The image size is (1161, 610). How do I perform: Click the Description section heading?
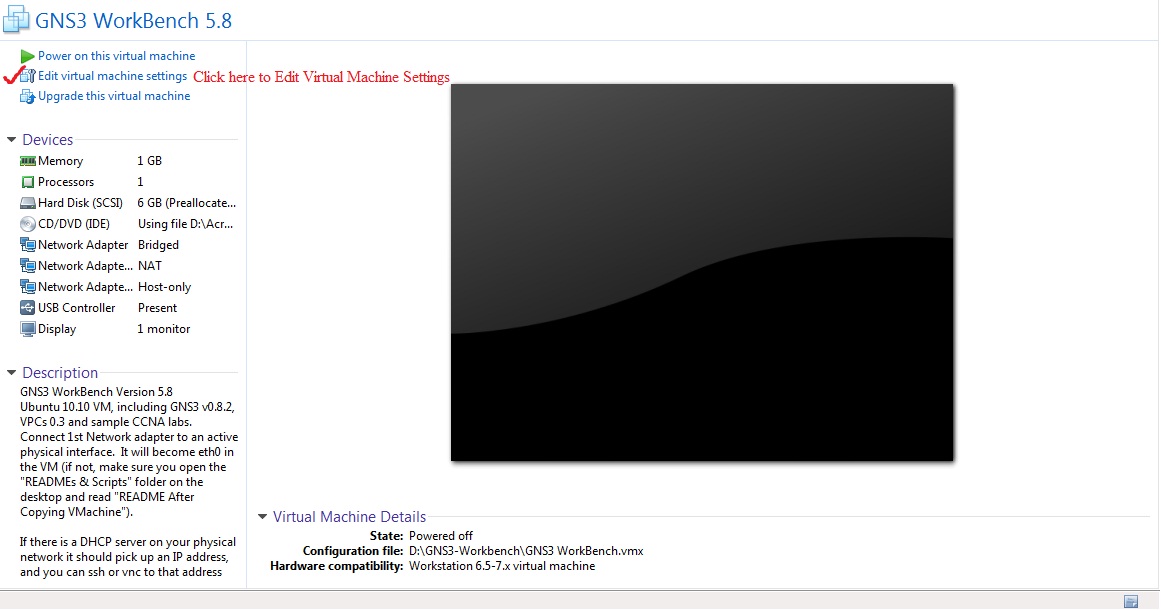[60, 373]
